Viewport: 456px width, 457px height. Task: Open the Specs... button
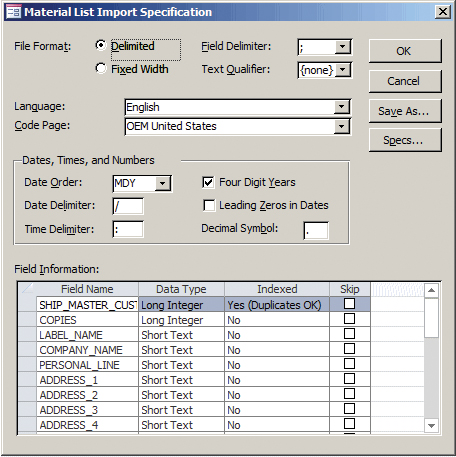coord(405,140)
